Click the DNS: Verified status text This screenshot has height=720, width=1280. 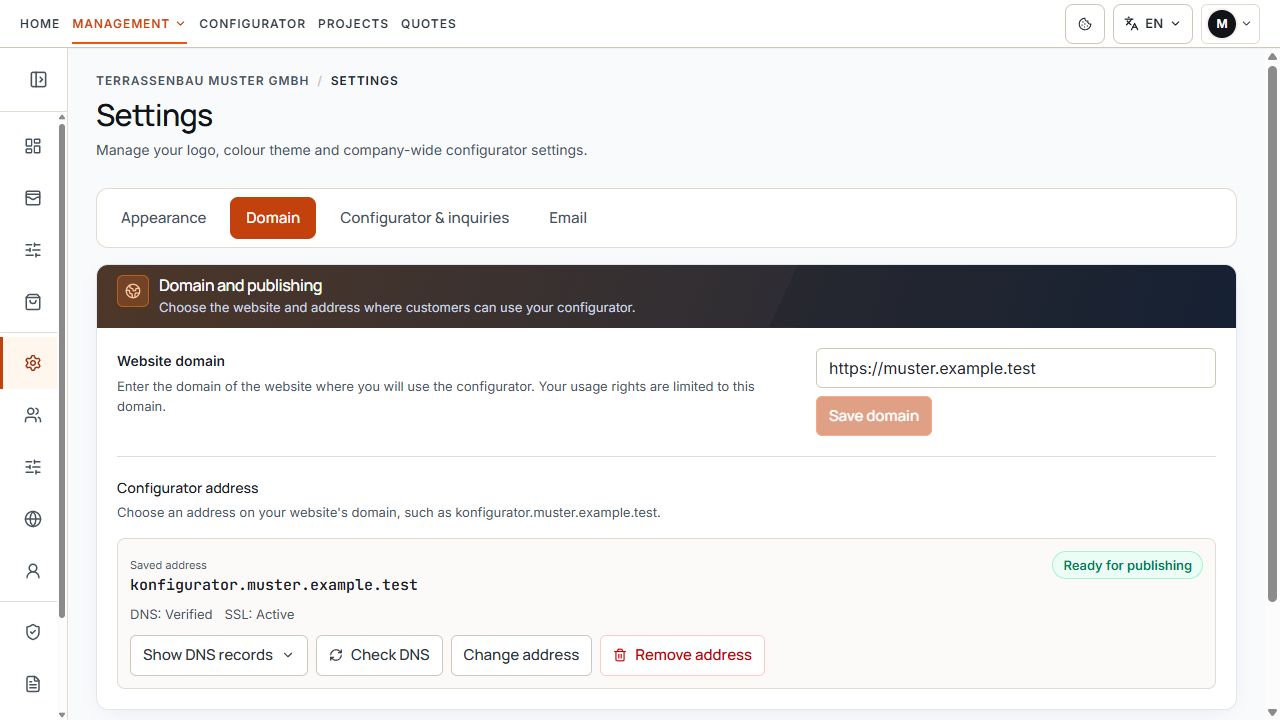[x=171, y=615]
